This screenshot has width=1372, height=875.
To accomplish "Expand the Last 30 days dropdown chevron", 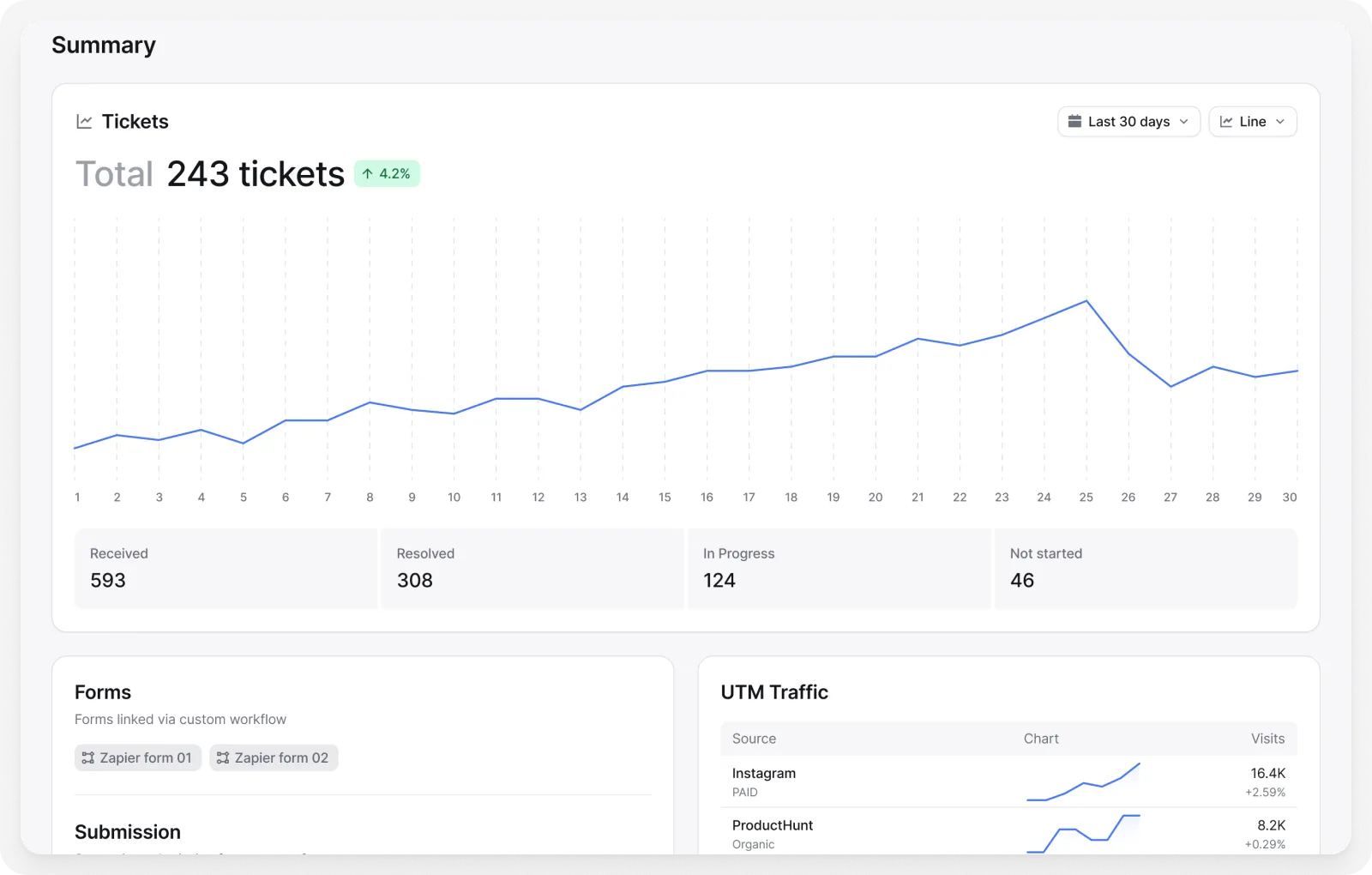I will coord(1184,122).
